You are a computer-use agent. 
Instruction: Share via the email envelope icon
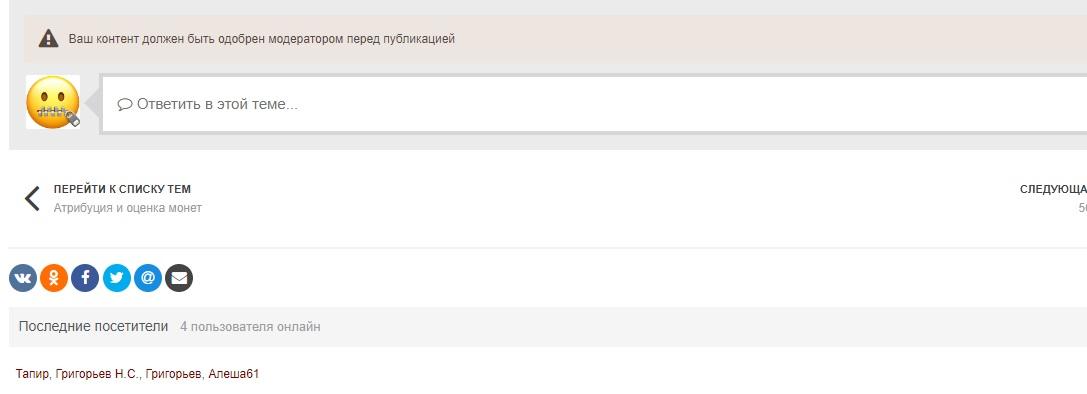179,278
